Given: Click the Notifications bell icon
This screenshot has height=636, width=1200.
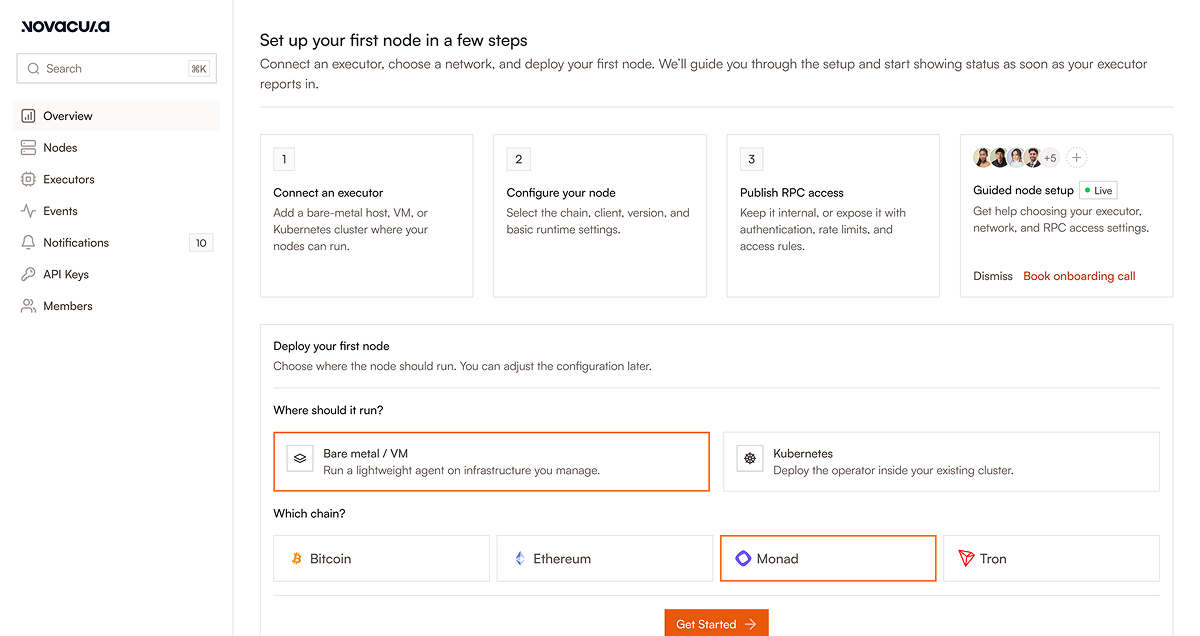Looking at the screenshot, I should [28, 243].
